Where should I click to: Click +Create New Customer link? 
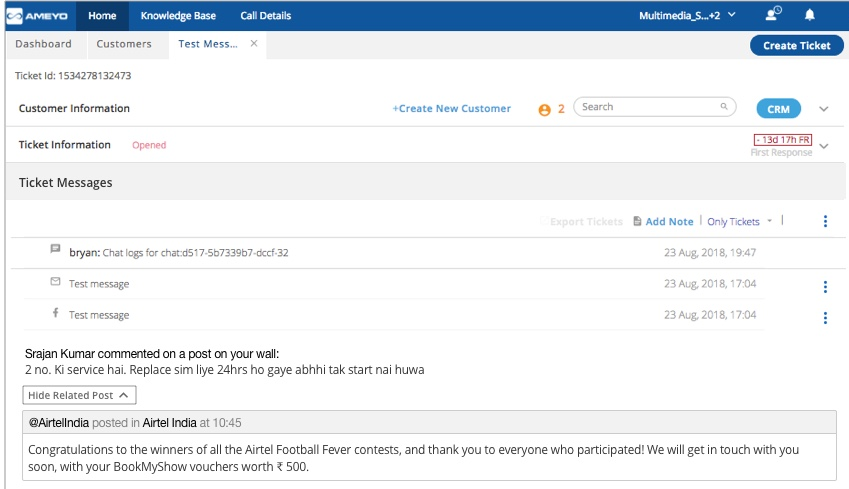[452, 108]
